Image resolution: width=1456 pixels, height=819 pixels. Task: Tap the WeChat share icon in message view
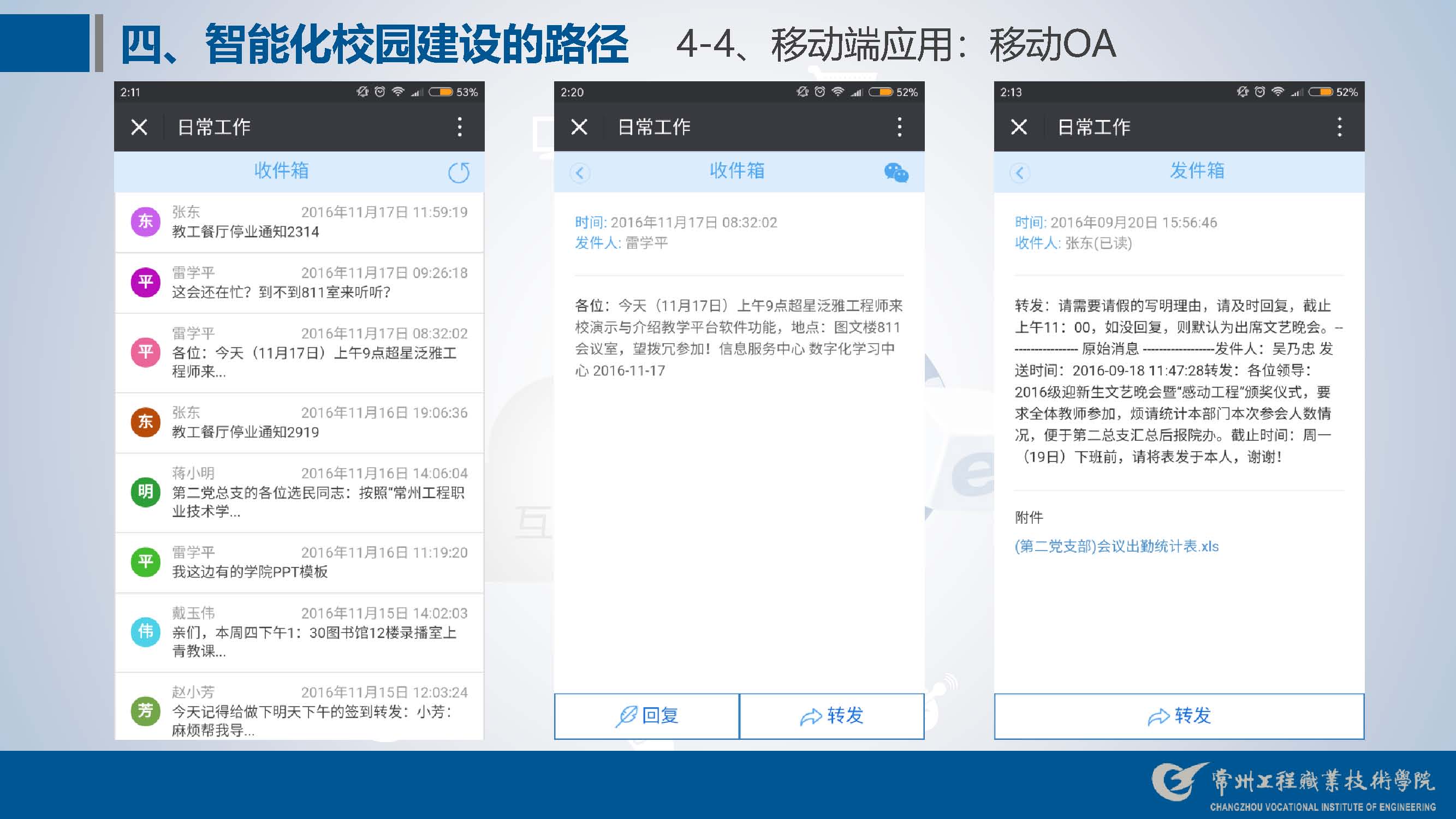[x=896, y=172]
